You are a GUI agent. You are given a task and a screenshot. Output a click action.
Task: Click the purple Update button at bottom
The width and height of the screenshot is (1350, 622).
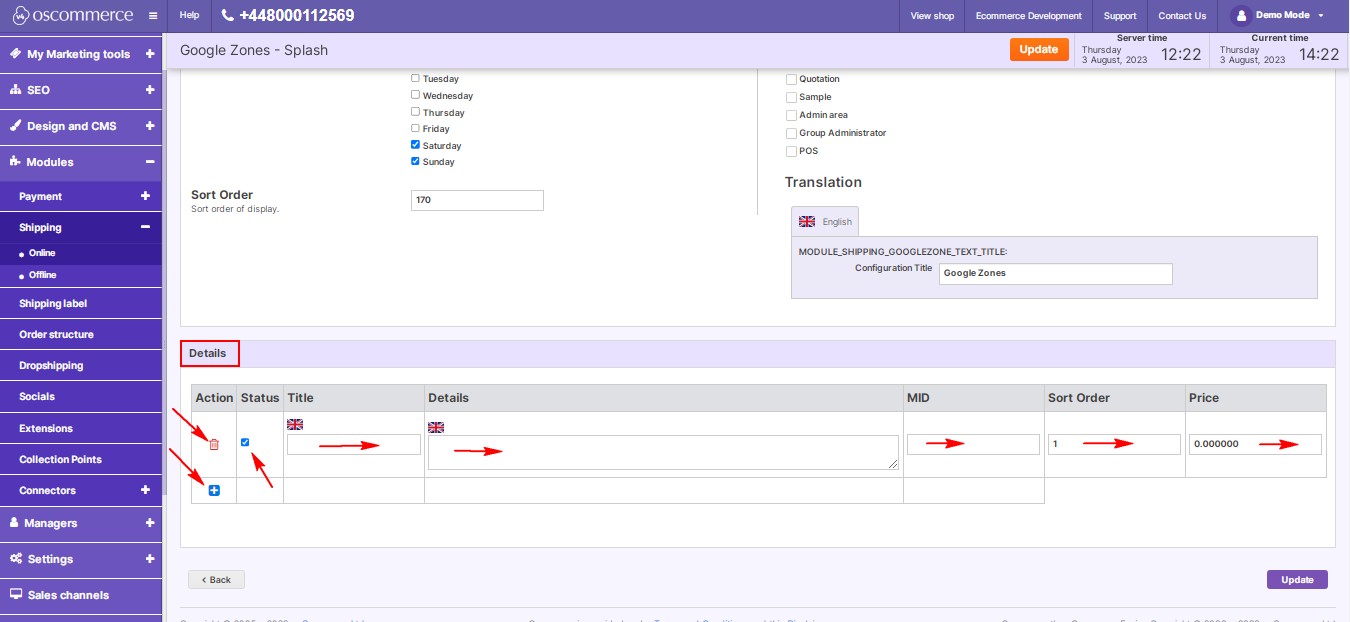[1297, 580]
